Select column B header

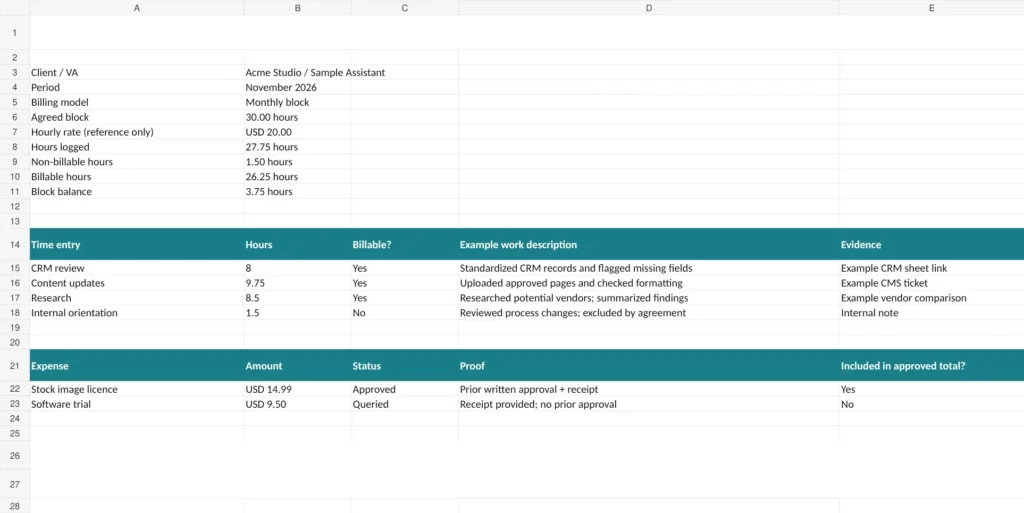coord(298,8)
